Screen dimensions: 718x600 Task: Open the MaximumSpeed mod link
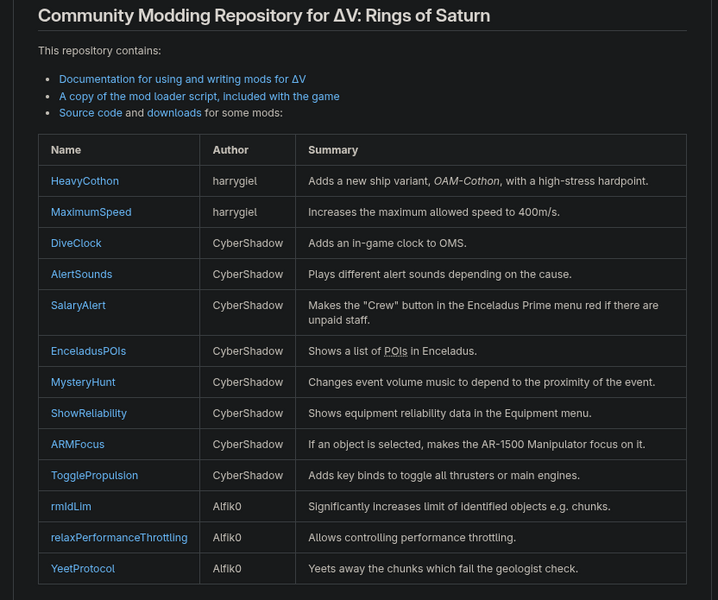(x=91, y=213)
